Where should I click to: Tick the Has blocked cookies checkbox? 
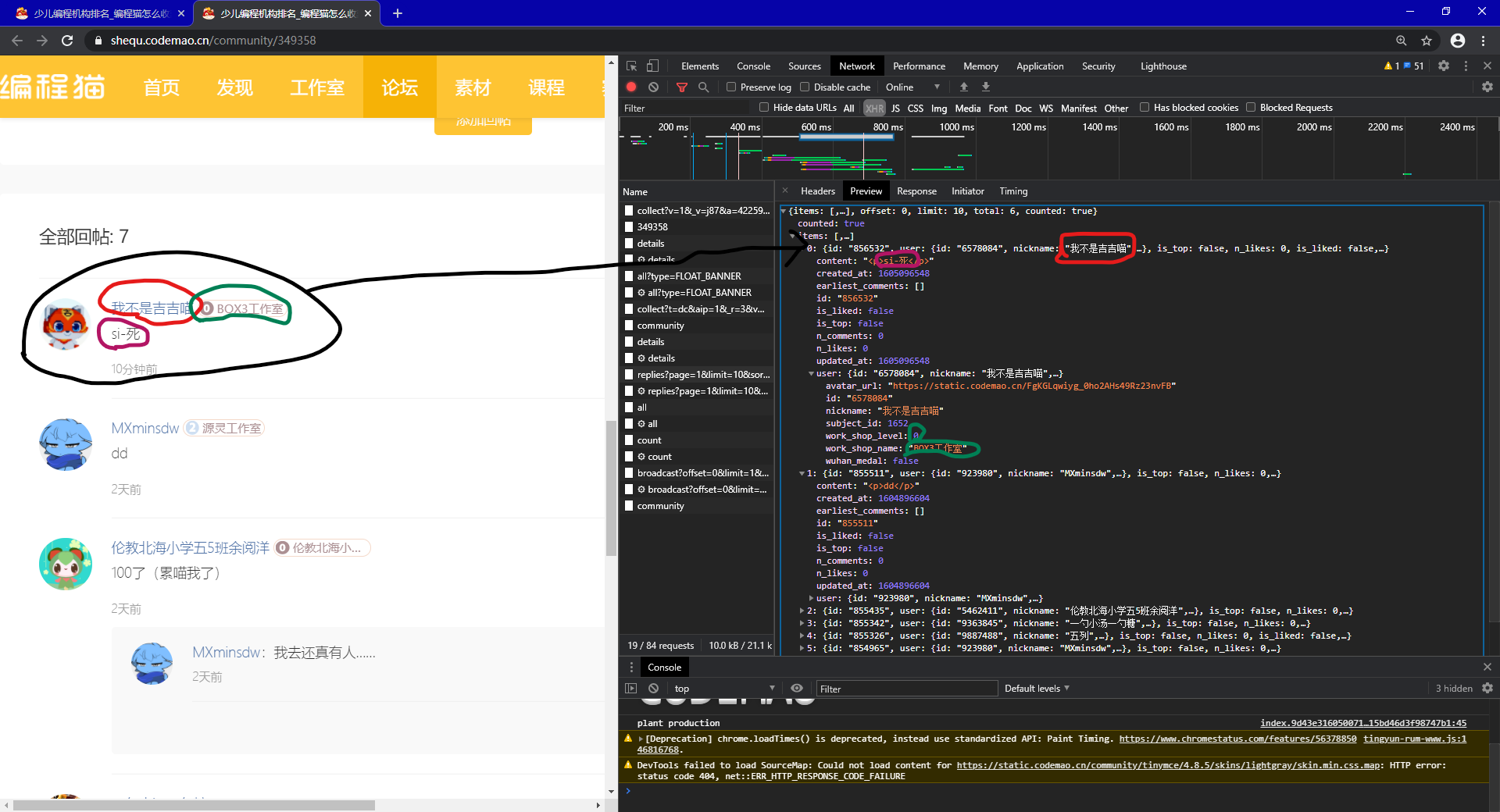pos(1145,108)
